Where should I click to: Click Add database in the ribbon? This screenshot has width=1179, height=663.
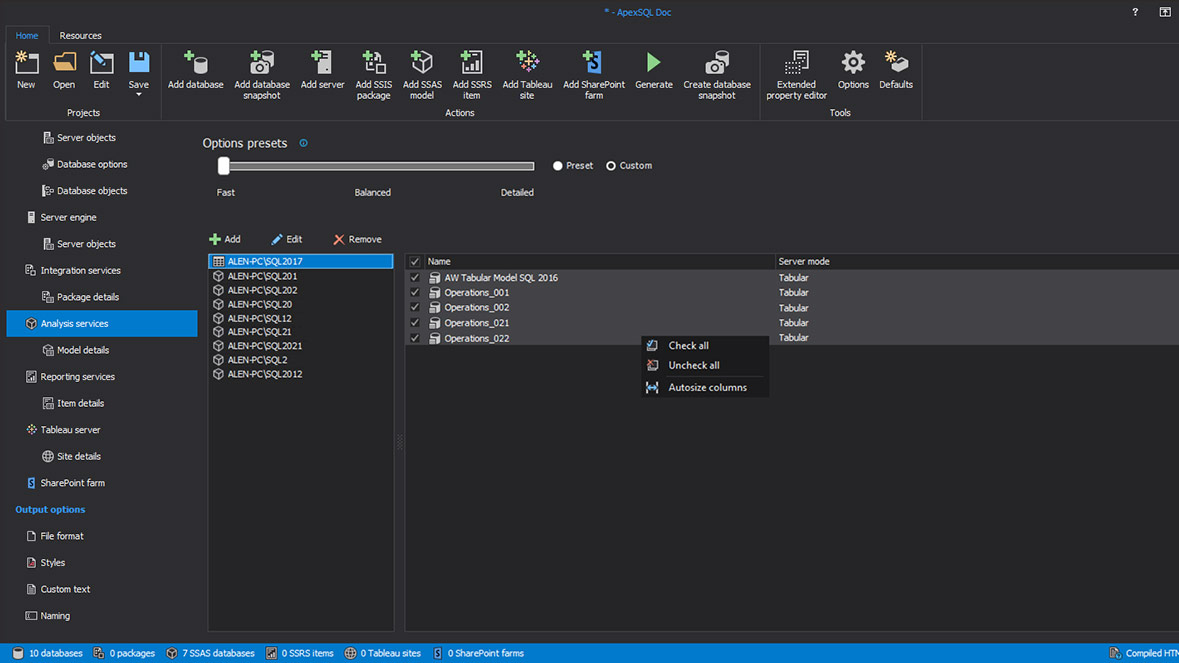[x=195, y=70]
